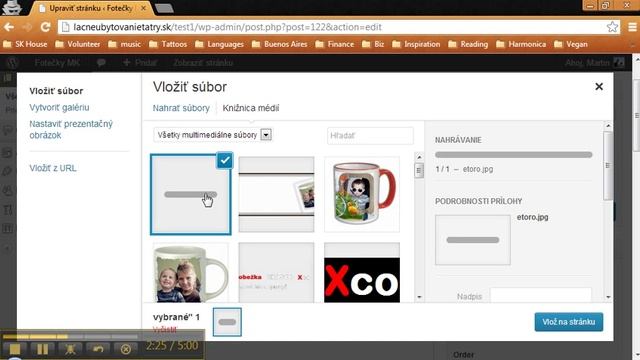The image size is (640, 360).
Task: Click the media grid scrollbar up arrow
Action: pyautogui.click(x=419, y=157)
